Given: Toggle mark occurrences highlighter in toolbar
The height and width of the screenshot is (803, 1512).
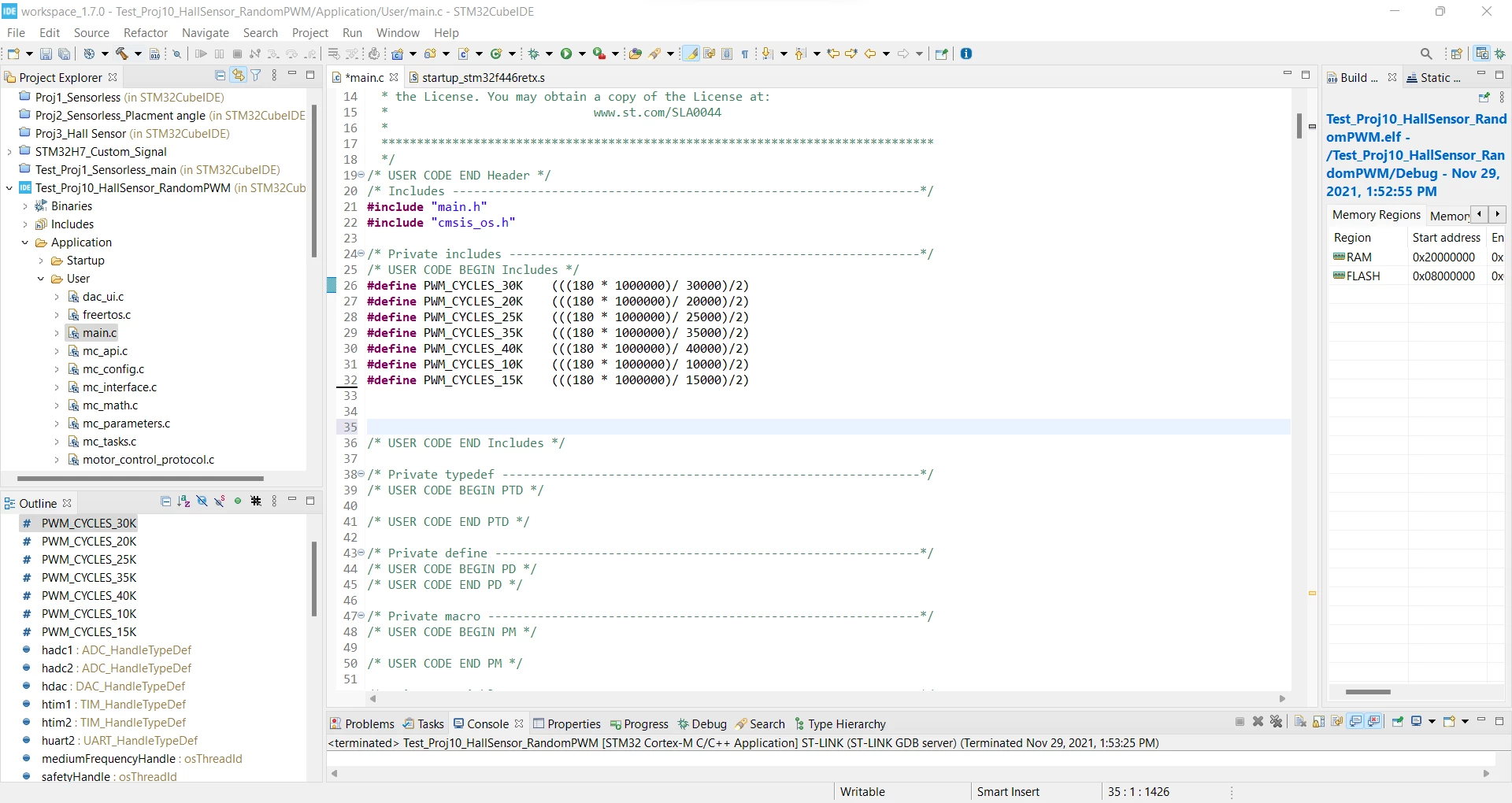Looking at the screenshot, I should click(x=691, y=54).
